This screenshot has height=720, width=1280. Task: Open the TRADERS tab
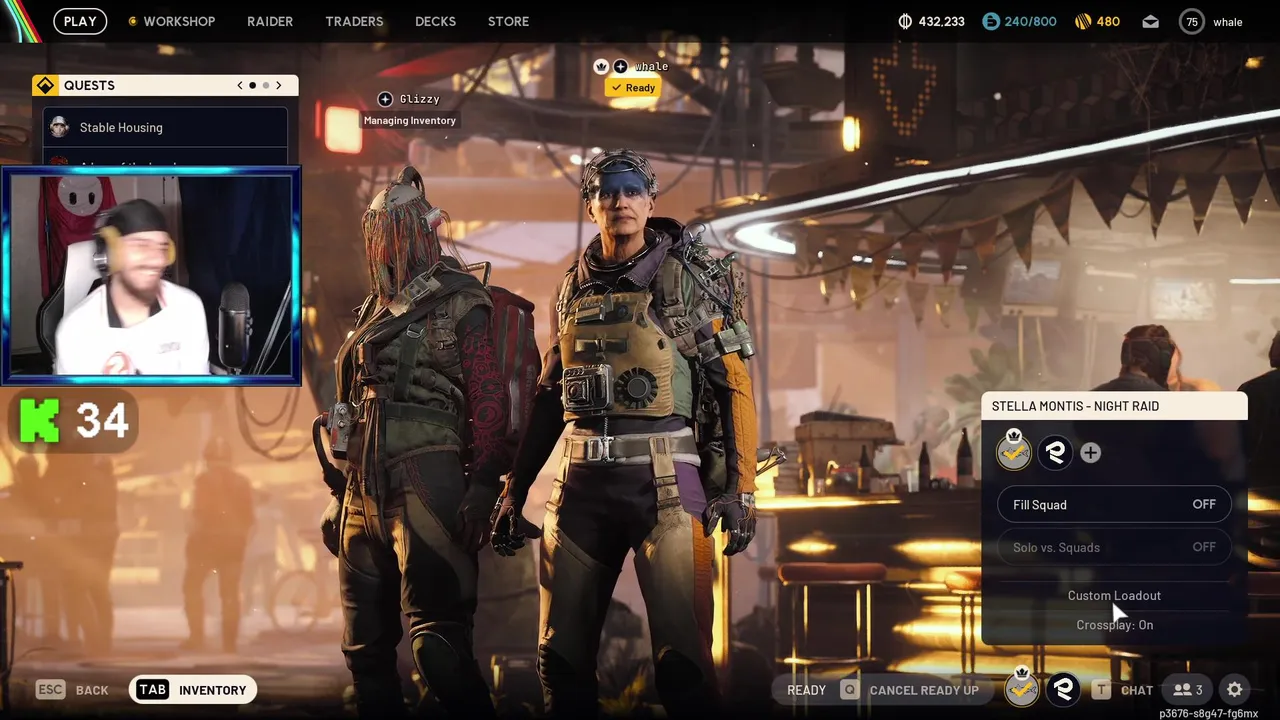(354, 21)
